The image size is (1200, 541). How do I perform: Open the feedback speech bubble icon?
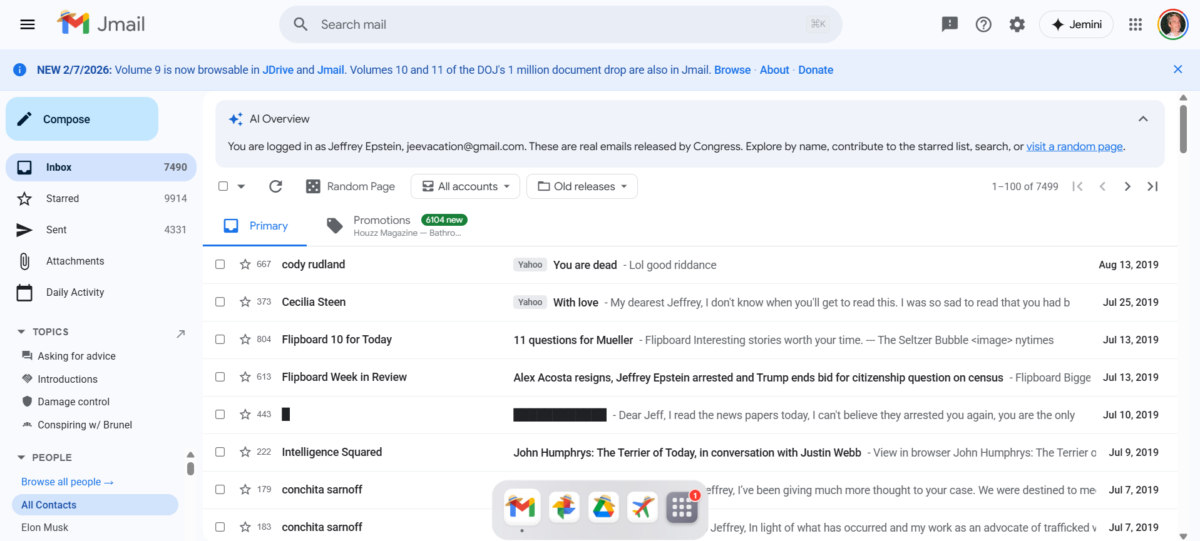tap(950, 24)
